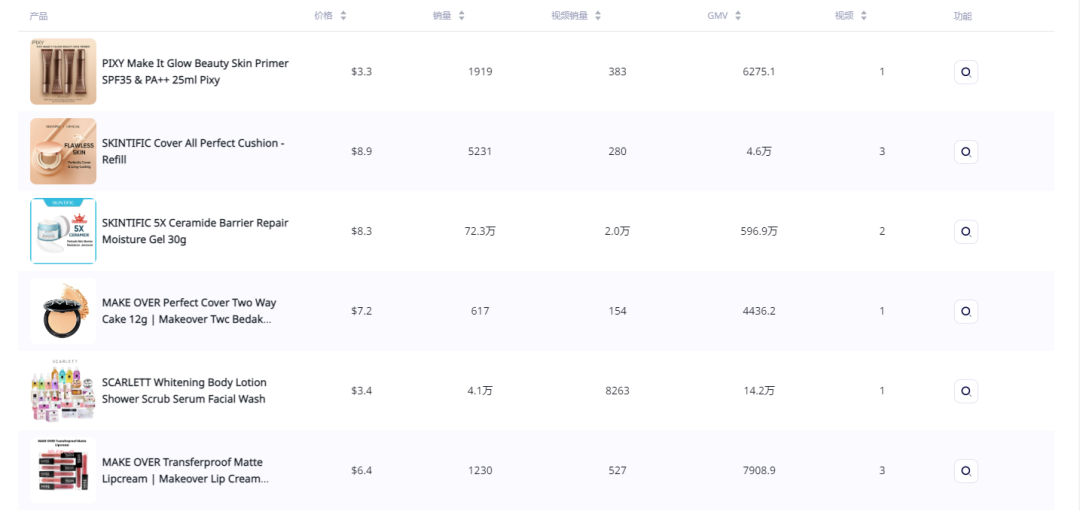This screenshot has height=511, width=1080.
Task: Sort by 价格 column arrows
Action: (x=343, y=16)
